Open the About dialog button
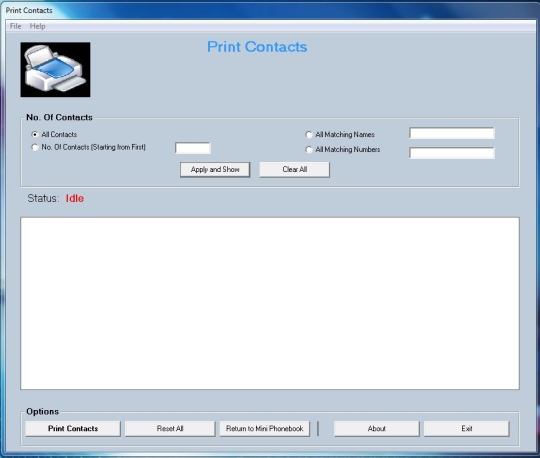This screenshot has width=540, height=458. tap(377, 429)
